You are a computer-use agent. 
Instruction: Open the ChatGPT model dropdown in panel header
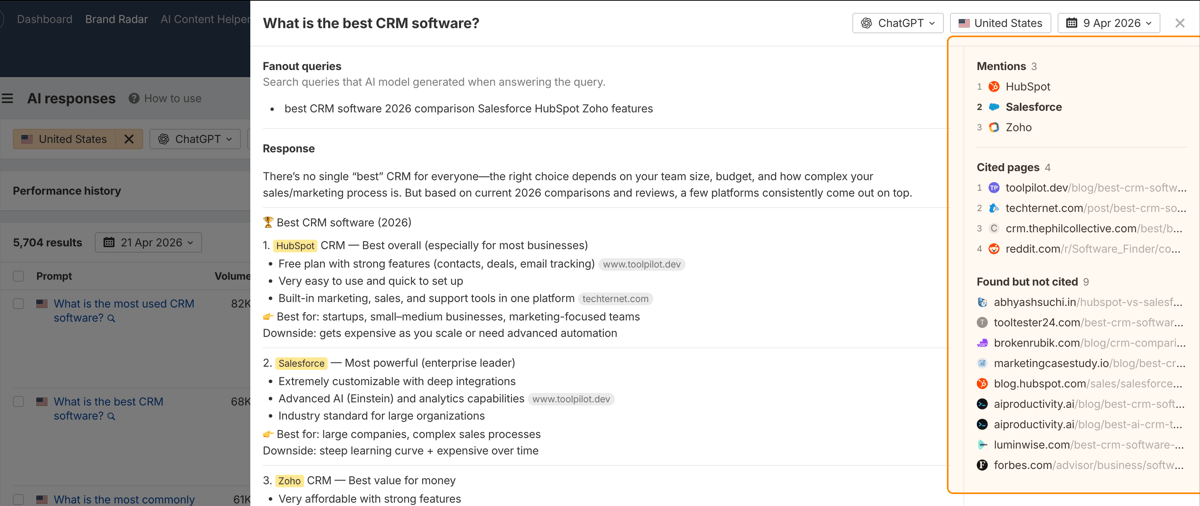898,23
